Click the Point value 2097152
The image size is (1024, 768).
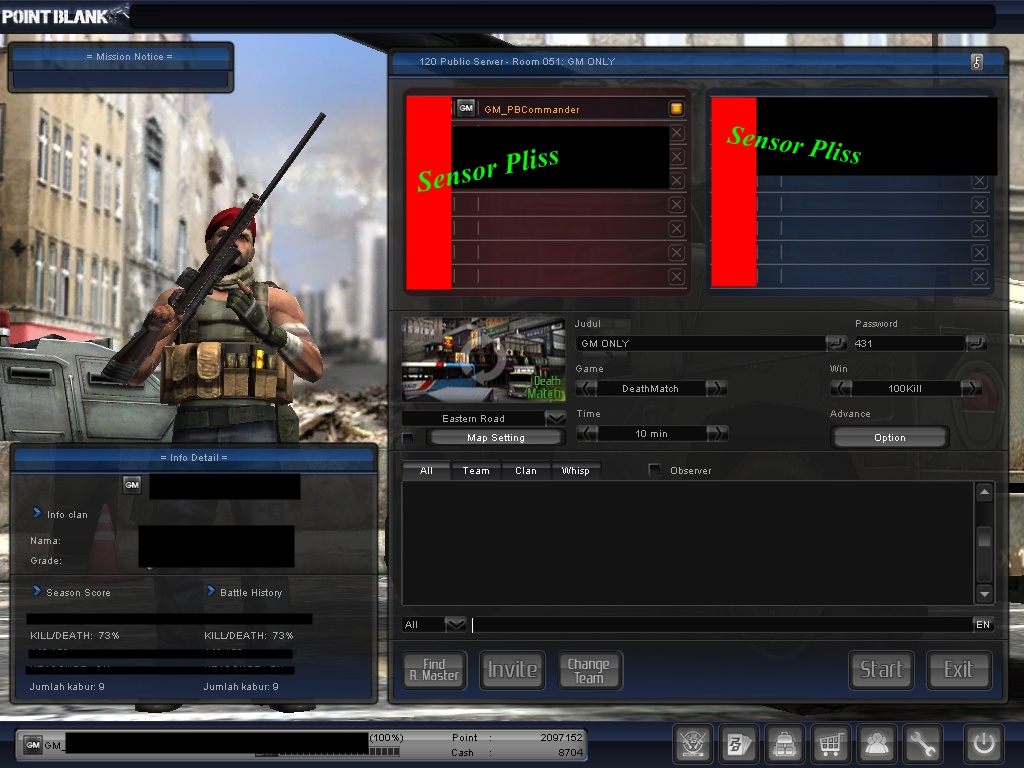point(562,737)
